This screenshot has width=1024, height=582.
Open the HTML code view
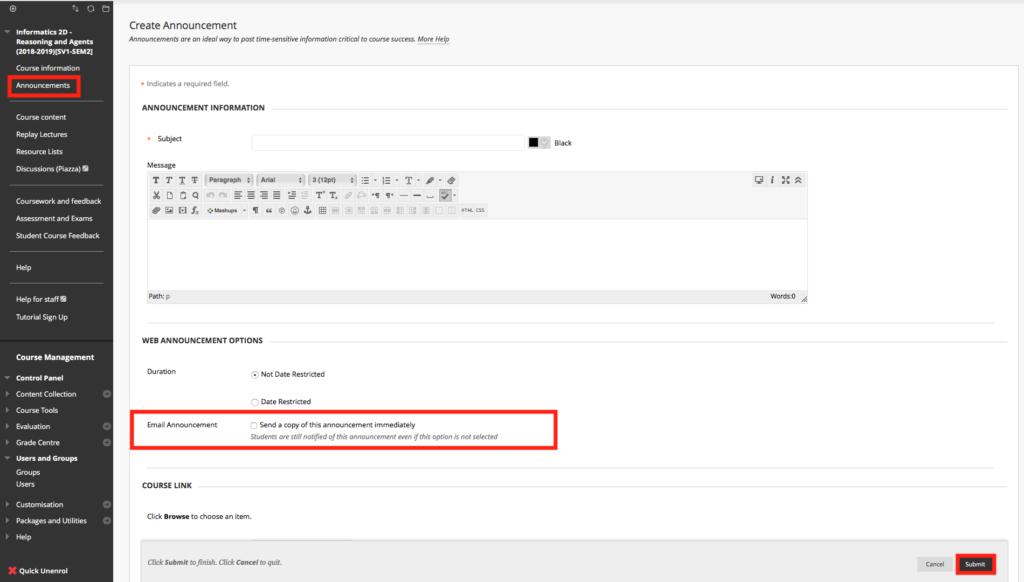click(x=467, y=210)
